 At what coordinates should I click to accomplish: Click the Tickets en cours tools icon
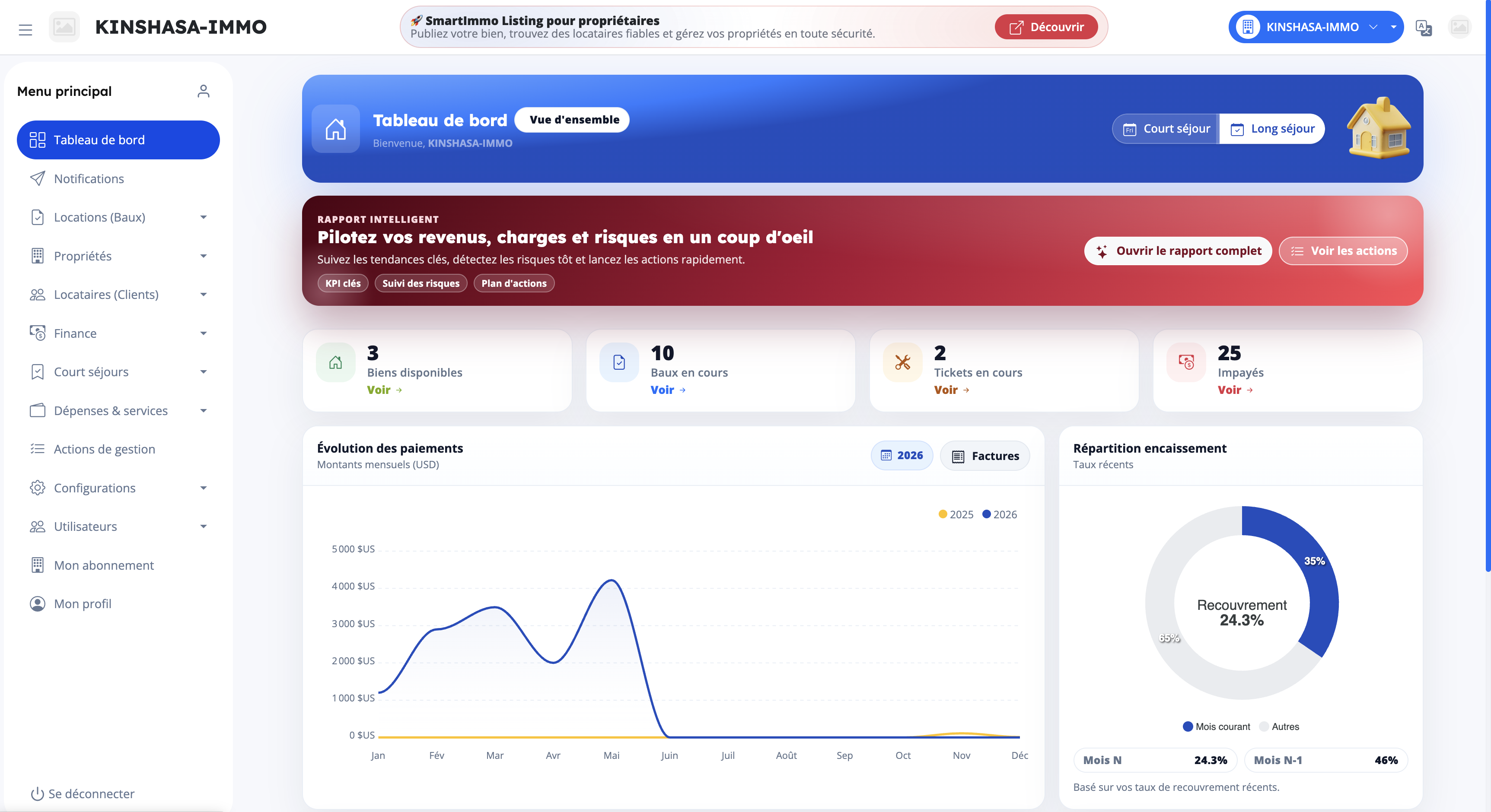click(902, 363)
